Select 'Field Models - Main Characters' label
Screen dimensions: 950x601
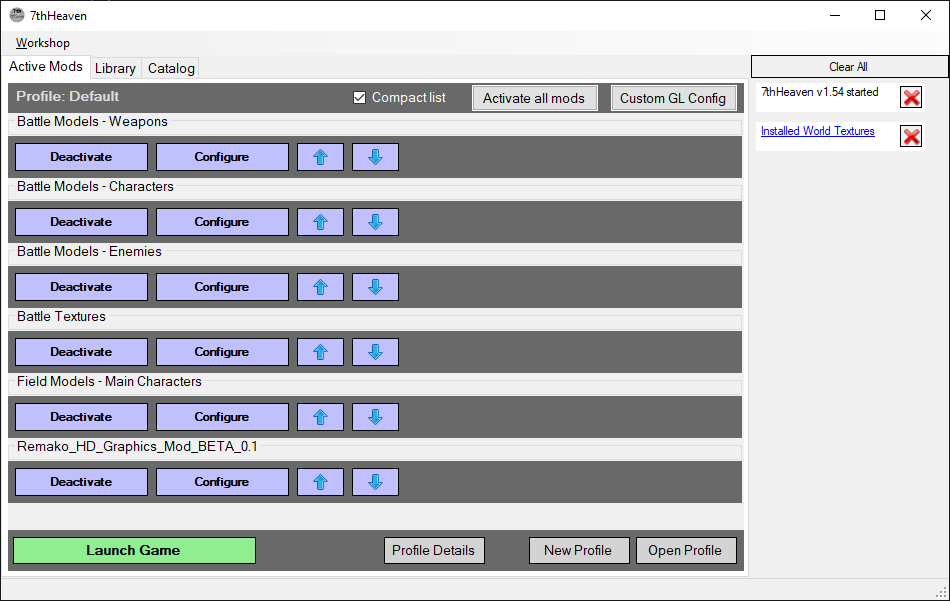pos(109,381)
